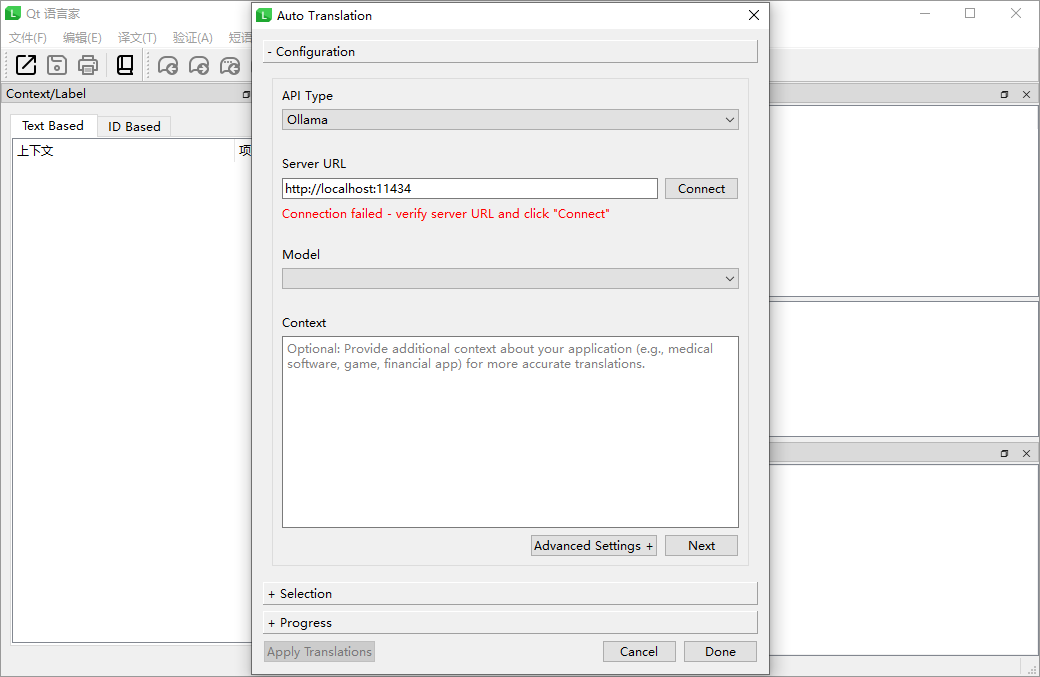Screen dimensions: 1040x677
Task: Click the "API Type" label
Action: [307, 95]
